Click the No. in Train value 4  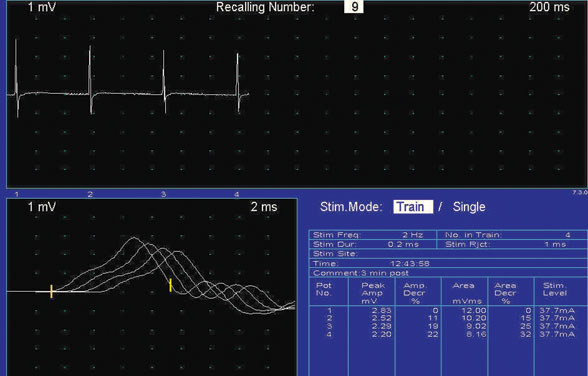568,235
